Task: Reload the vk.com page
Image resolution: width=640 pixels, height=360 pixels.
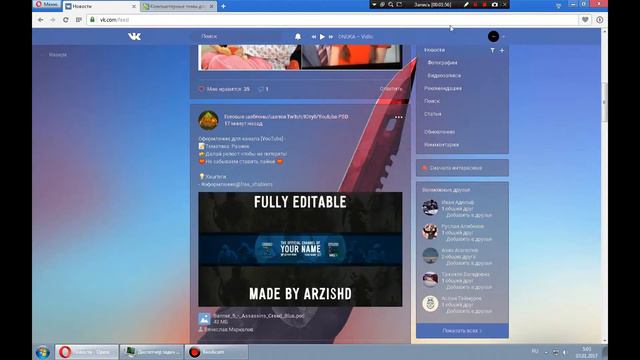Action: tap(65, 20)
